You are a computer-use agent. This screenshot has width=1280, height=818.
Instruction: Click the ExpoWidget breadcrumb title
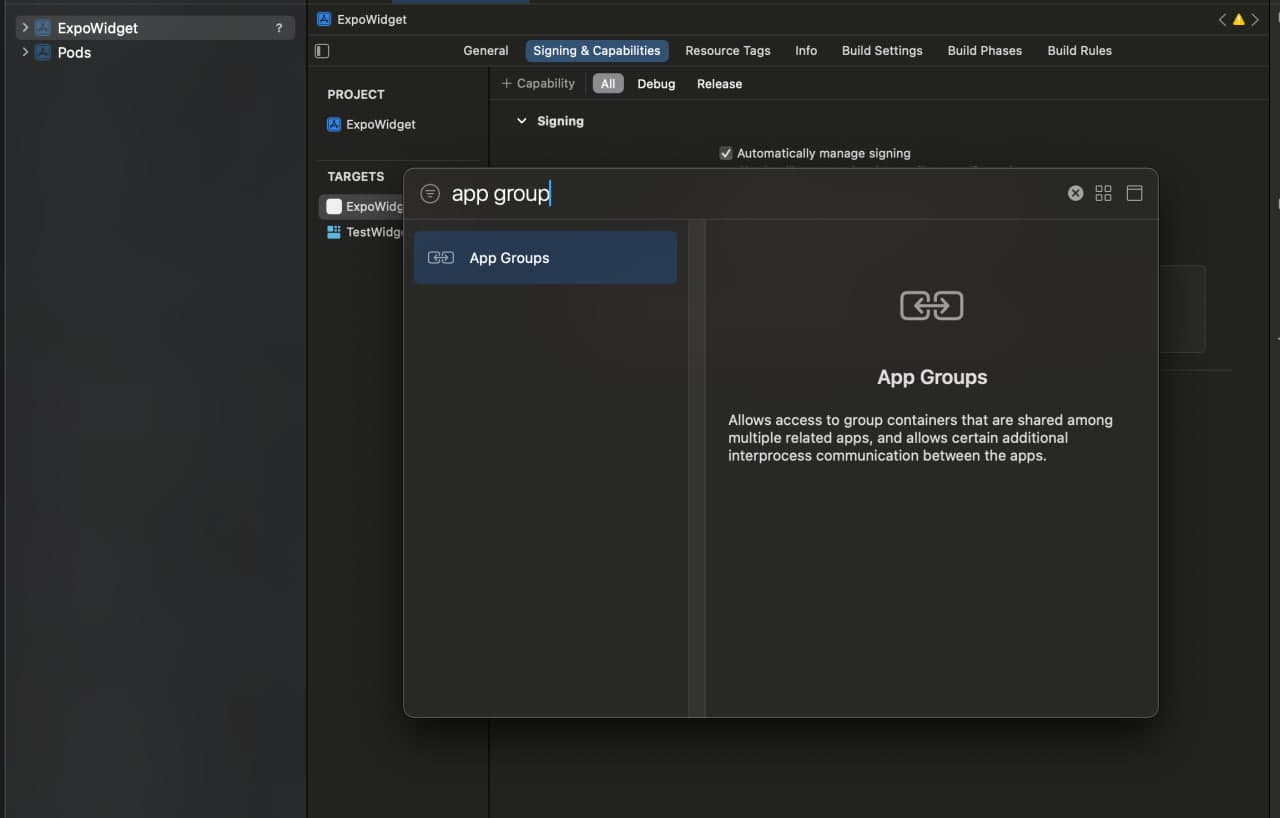[x=372, y=19]
